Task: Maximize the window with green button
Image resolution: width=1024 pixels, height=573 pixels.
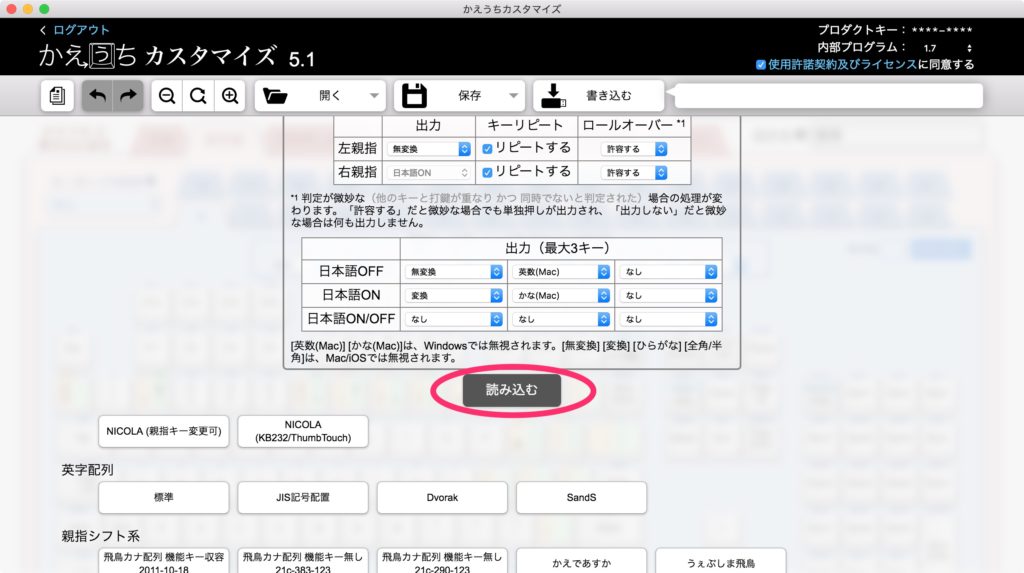Action: (x=44, y=9)
